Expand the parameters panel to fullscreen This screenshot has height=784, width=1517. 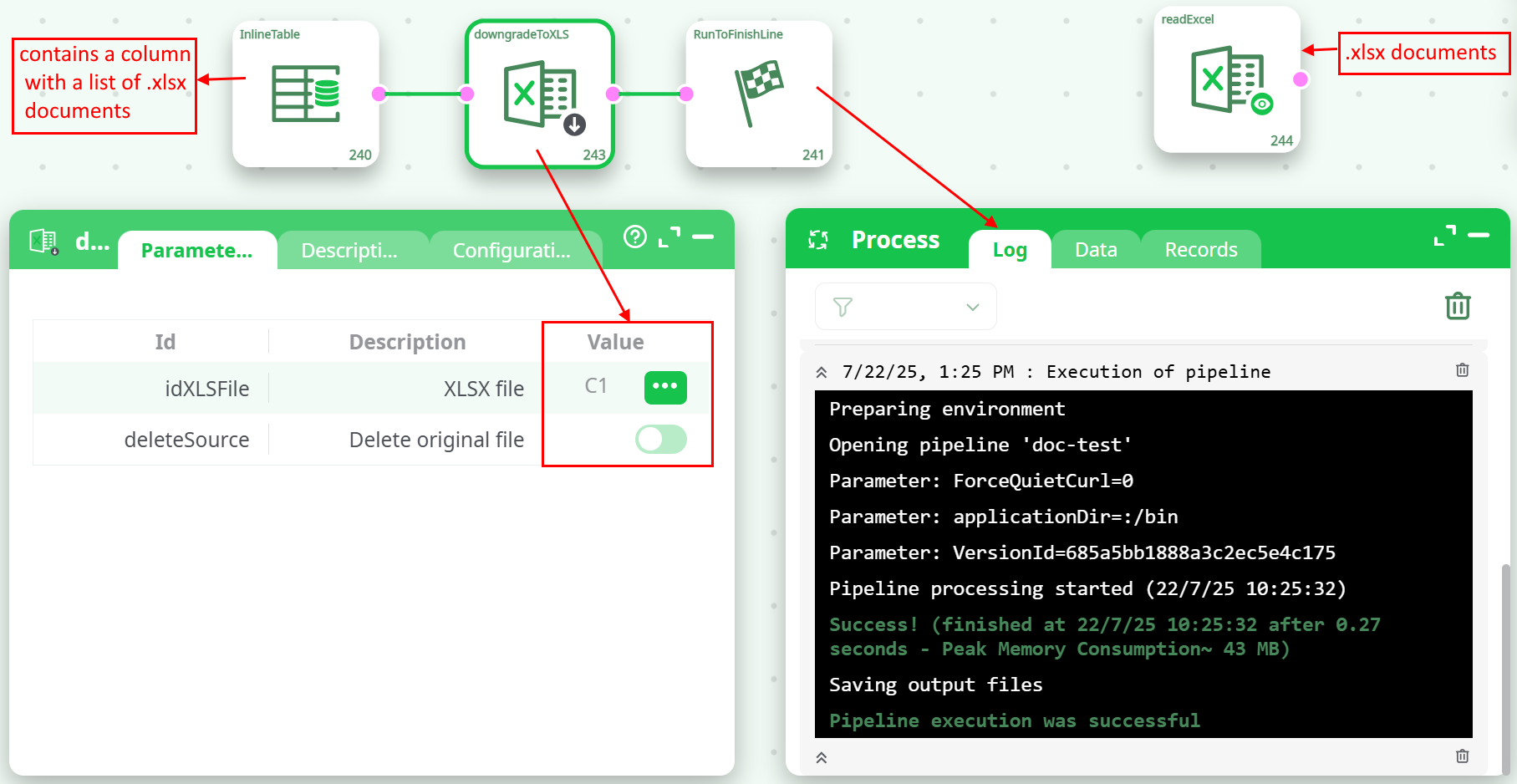pos(669,237)
